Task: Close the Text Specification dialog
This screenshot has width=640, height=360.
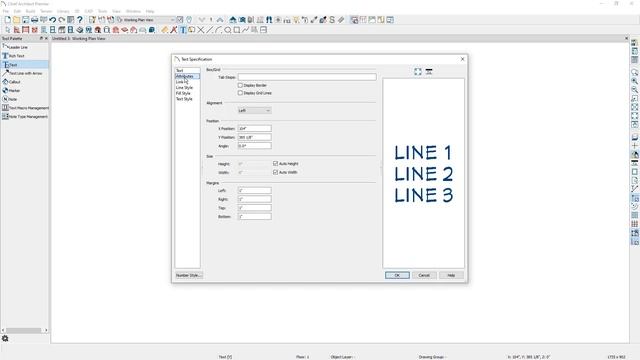Action: point(462,59)
